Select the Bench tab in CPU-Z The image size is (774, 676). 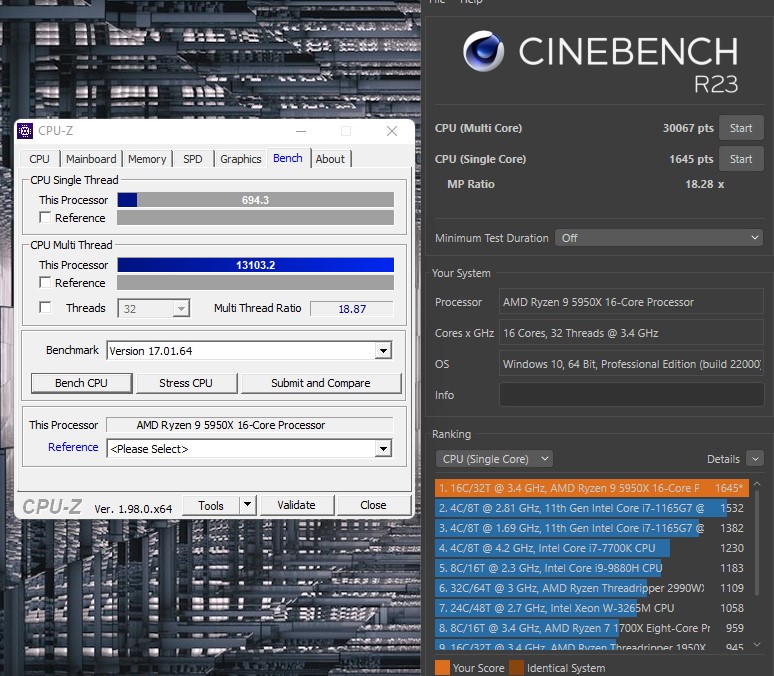click(x=288, y=158)
